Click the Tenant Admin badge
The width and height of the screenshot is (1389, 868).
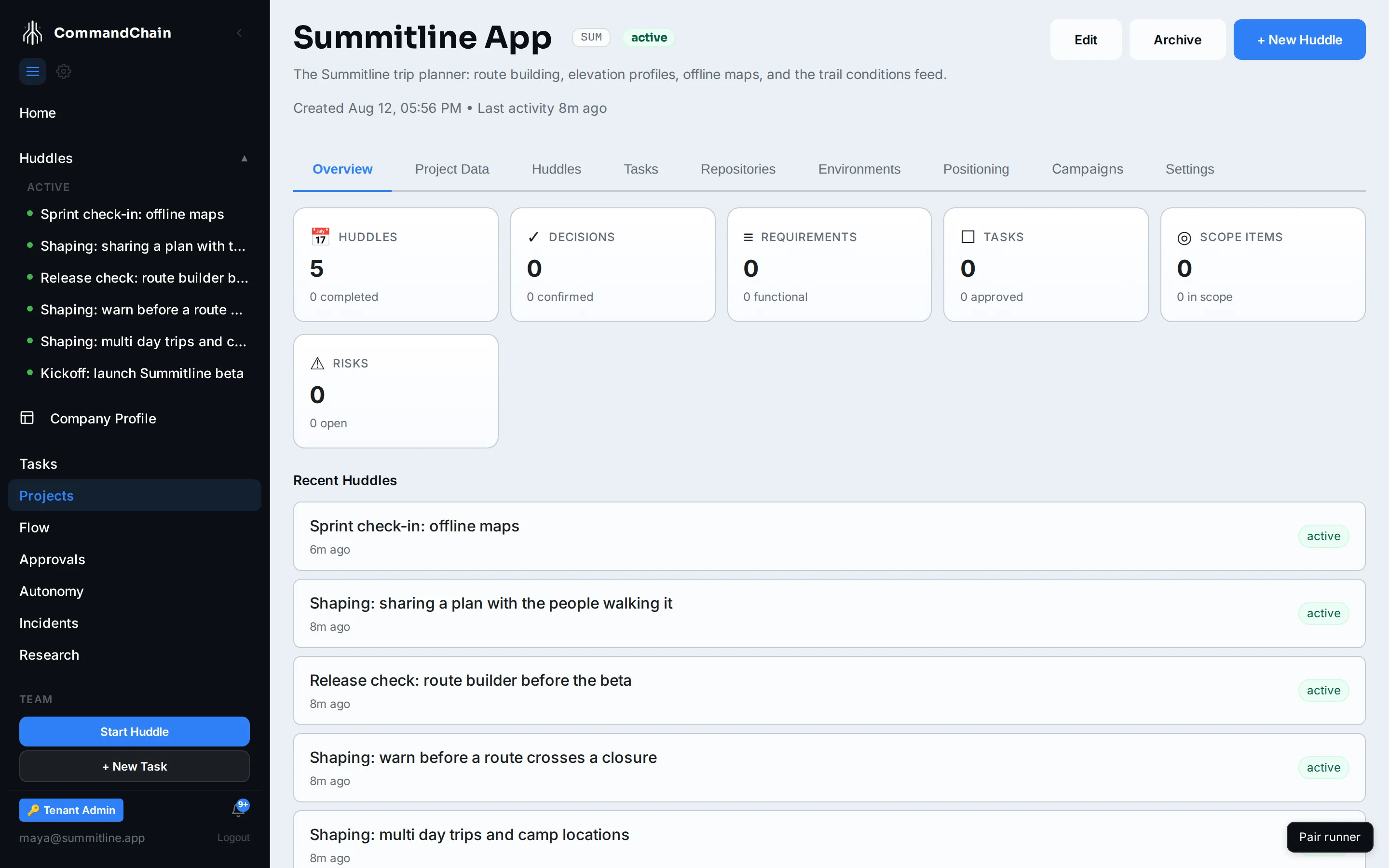71,810
